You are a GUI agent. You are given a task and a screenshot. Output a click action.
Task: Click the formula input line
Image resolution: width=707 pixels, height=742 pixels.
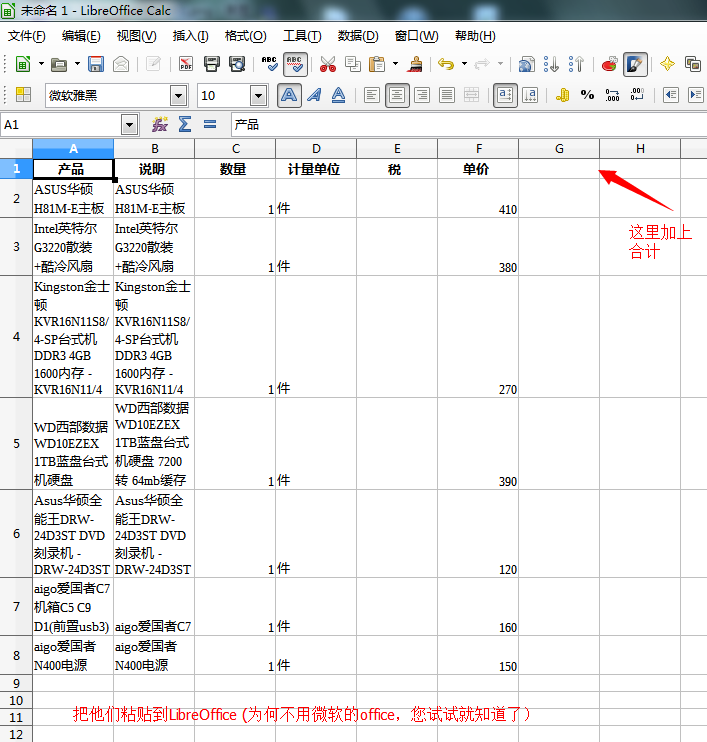click(460, 124)
